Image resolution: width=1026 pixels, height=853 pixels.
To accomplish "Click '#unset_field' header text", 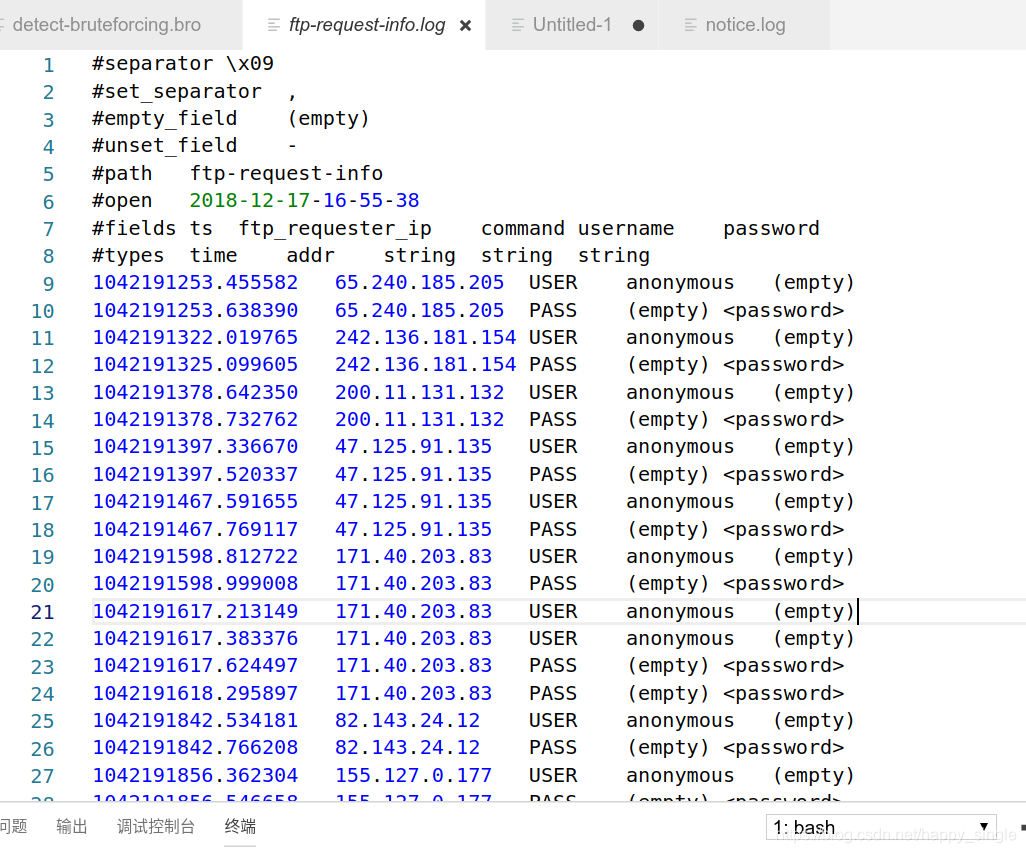I will (x=165, y=145).
